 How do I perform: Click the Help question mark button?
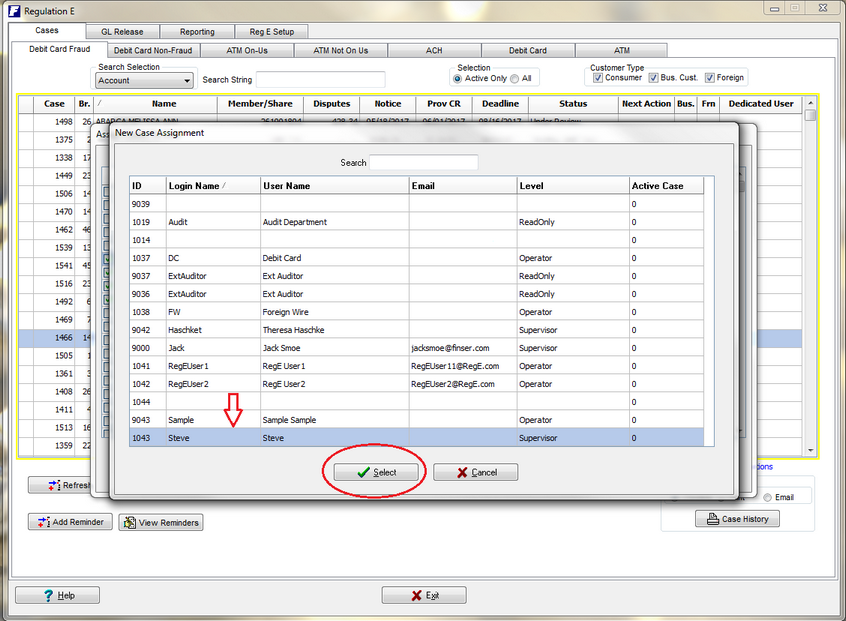tap(57, 595)
